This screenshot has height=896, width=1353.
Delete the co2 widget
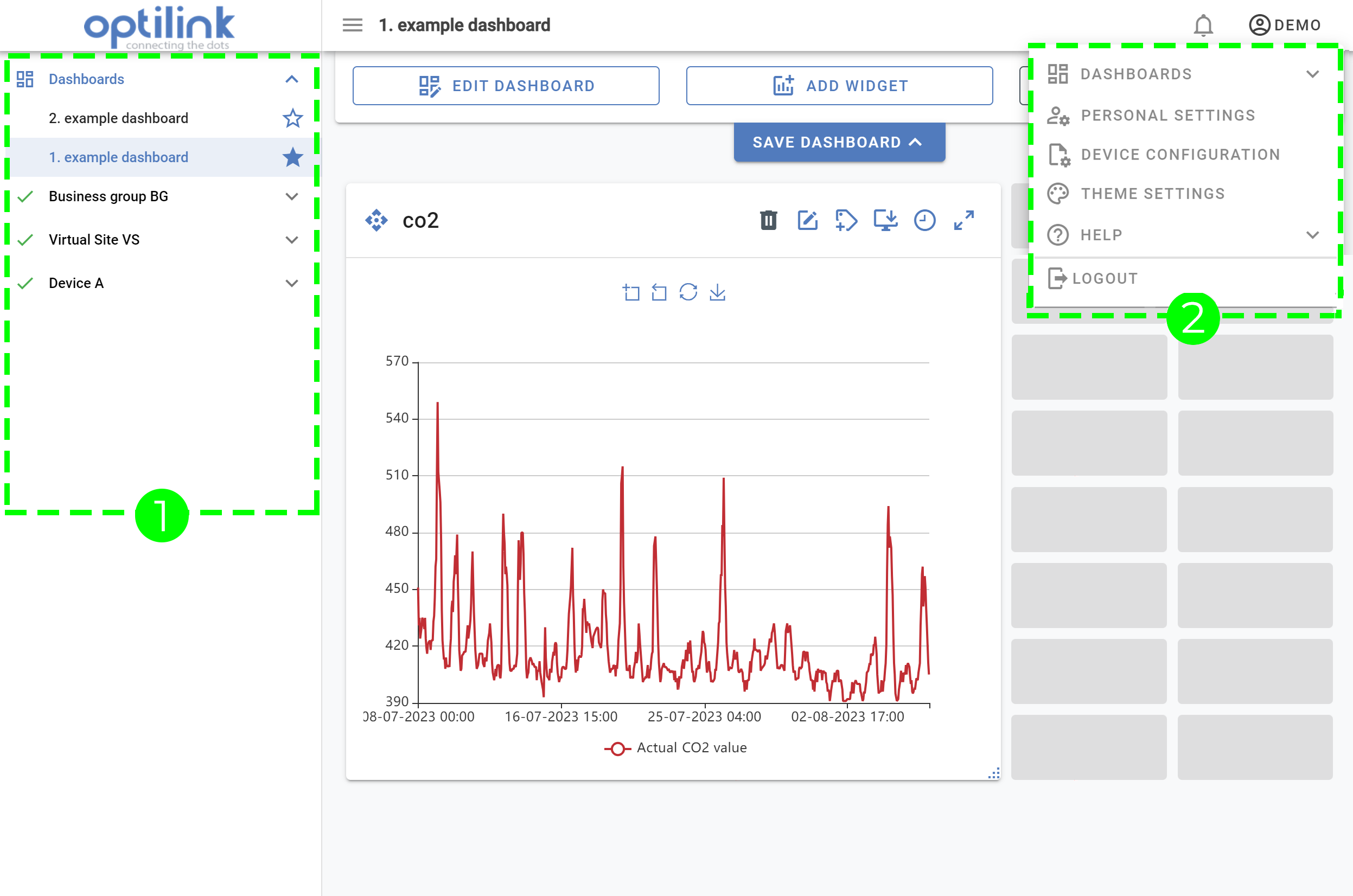768,220
